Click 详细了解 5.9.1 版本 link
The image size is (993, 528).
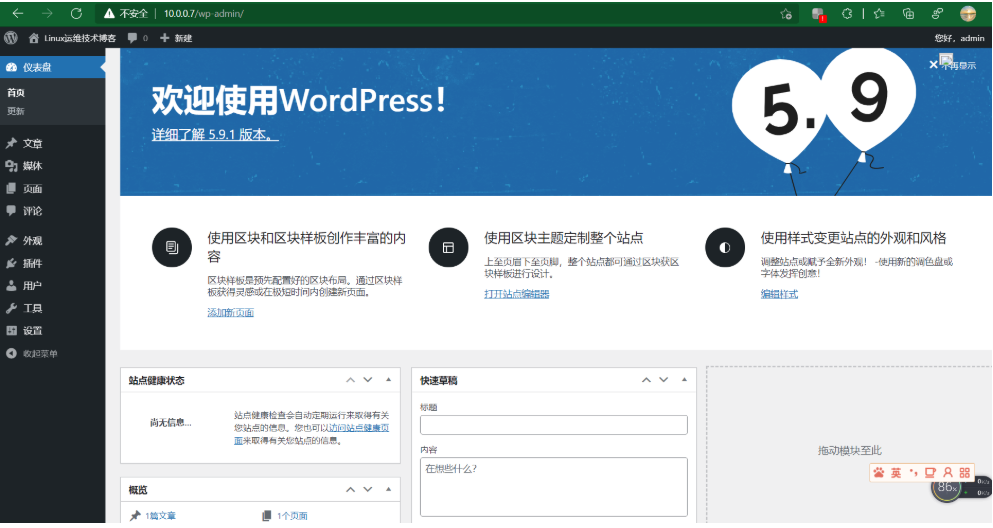point(215,134)
